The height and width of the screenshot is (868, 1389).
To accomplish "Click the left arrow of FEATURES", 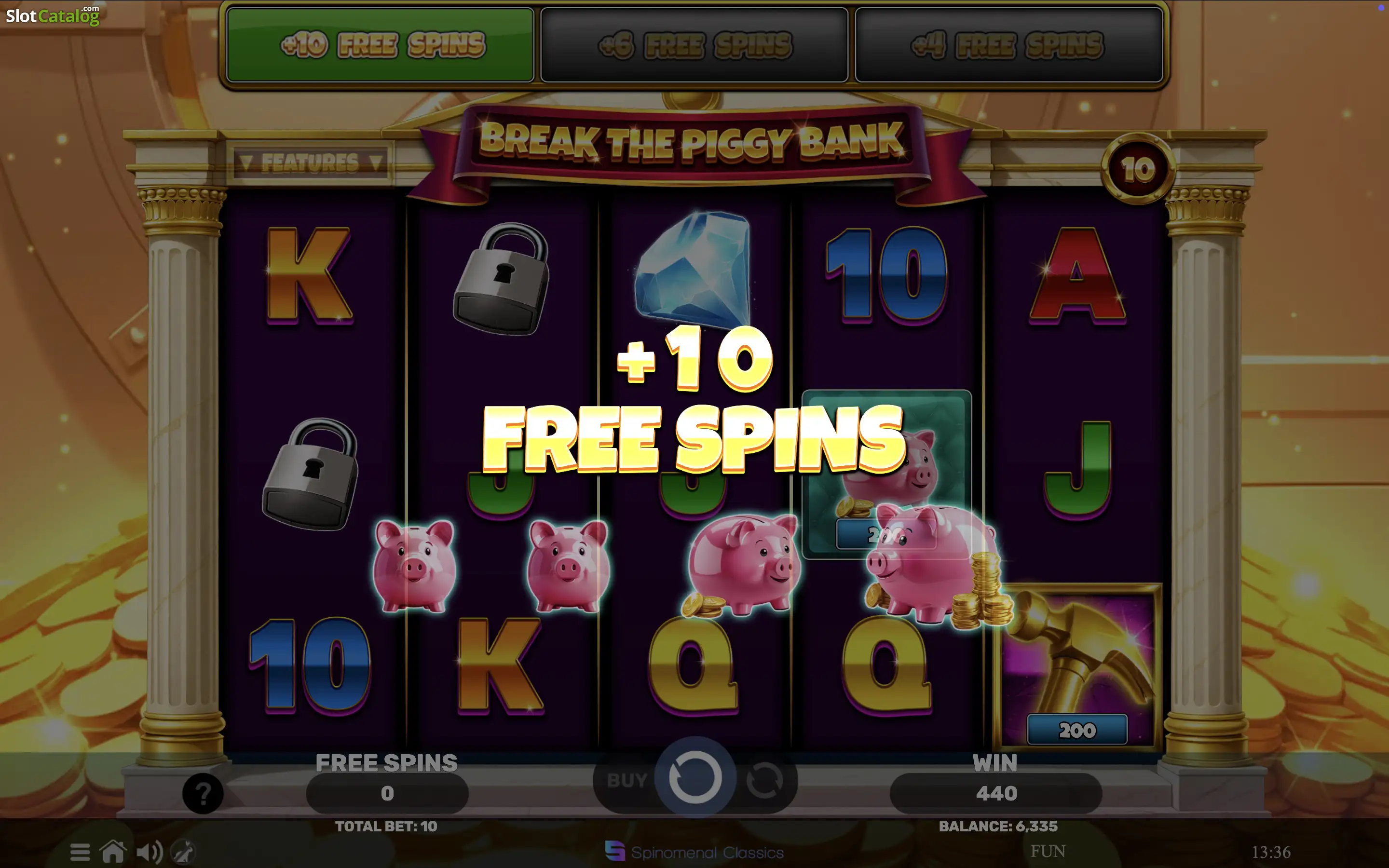I will coord(246,163).
